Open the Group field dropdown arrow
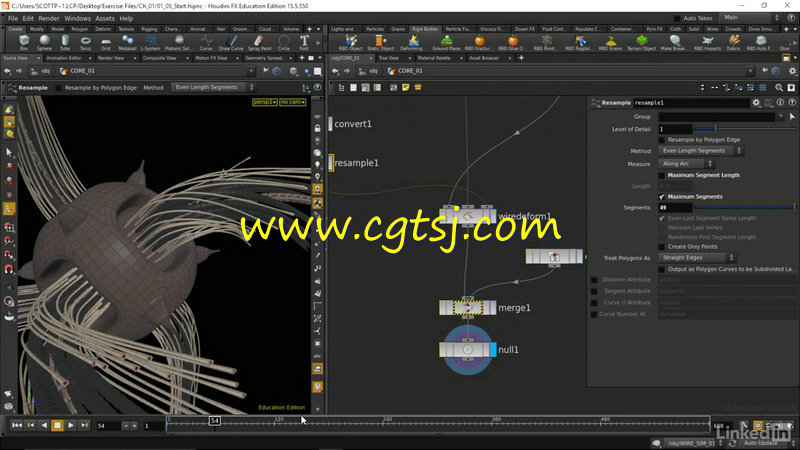 pos(781,117)
